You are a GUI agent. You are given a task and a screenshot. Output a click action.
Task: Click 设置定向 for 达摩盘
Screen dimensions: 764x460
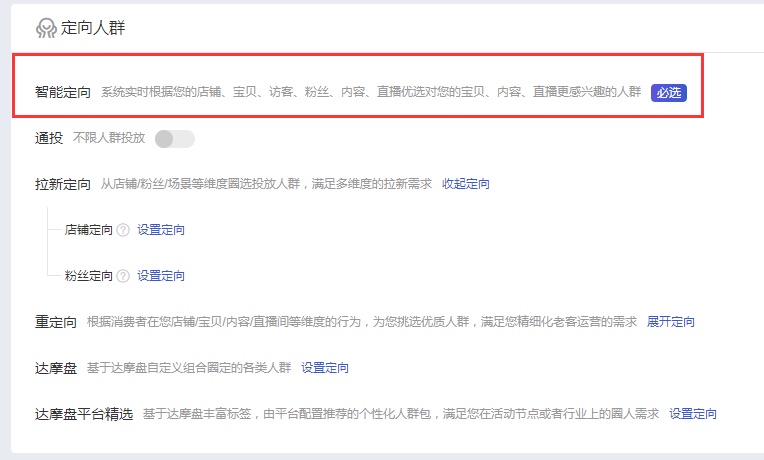(325, 367)
